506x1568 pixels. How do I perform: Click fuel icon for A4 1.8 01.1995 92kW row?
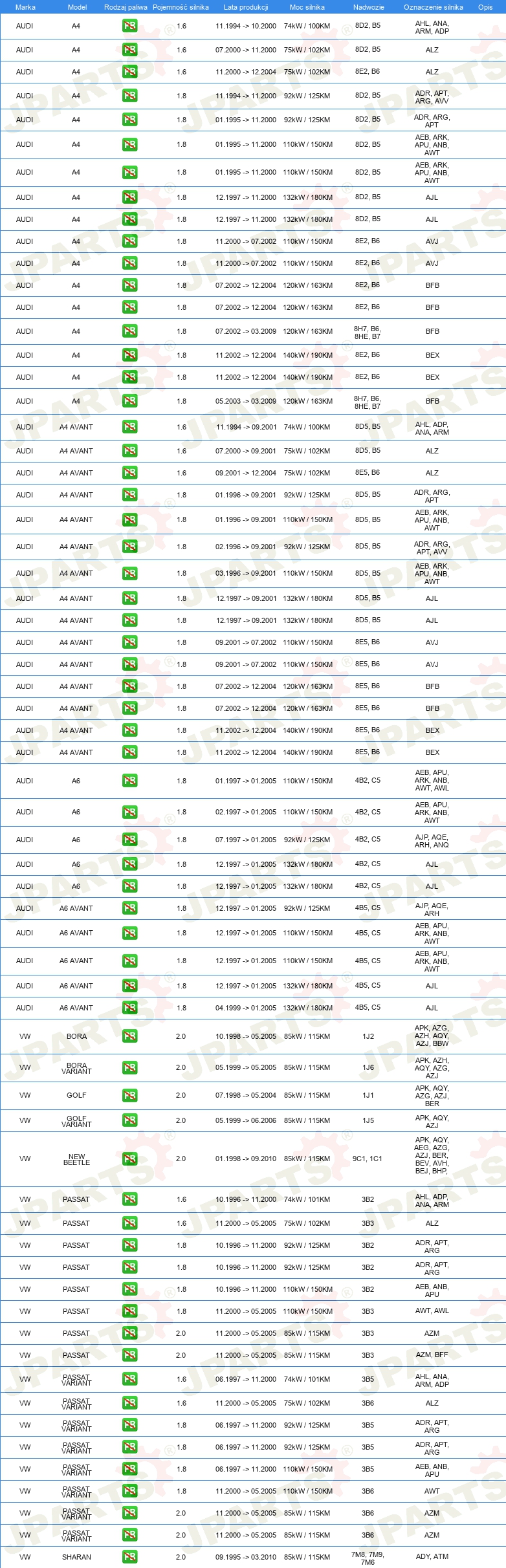(129, 120)
